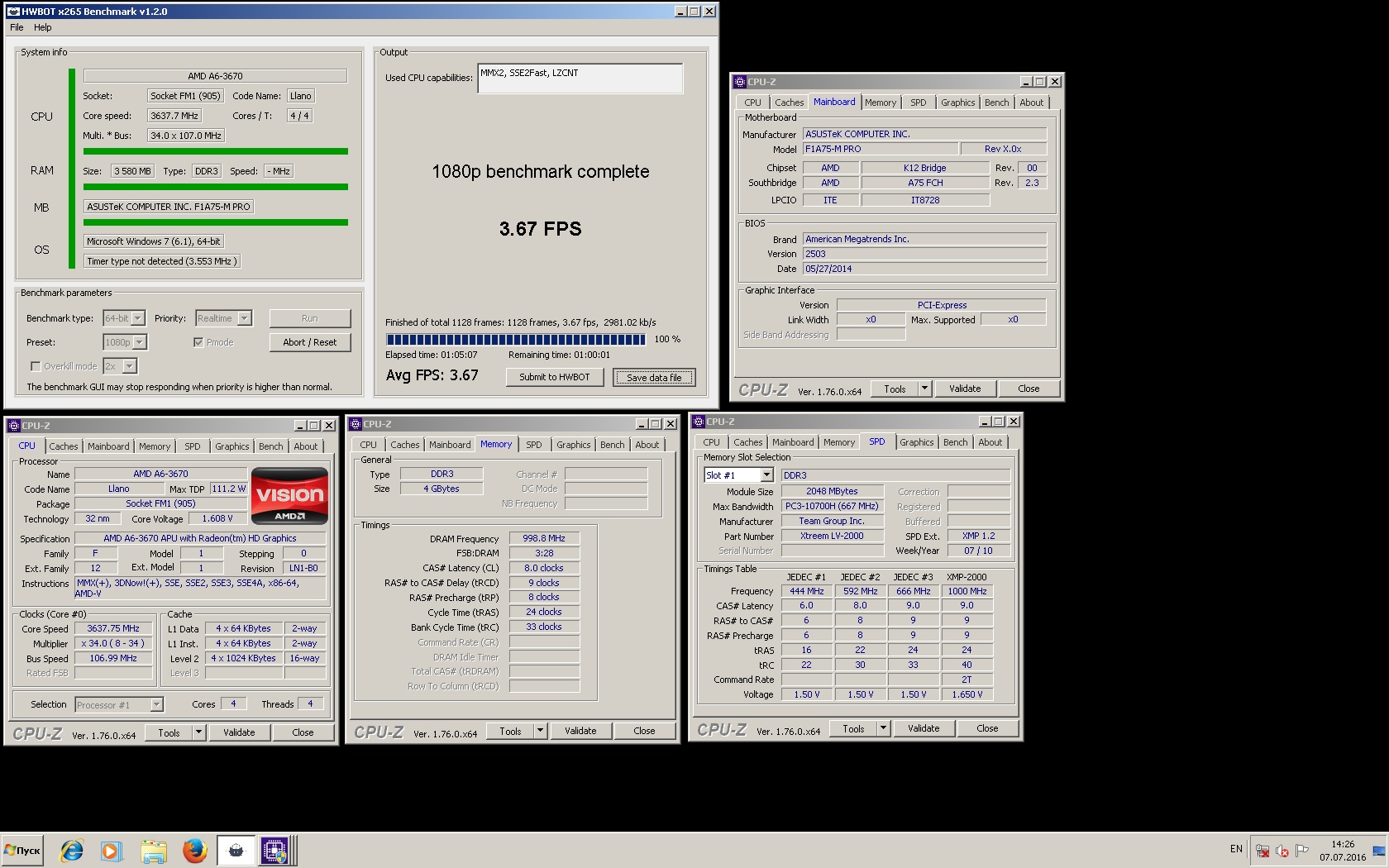1389x868 pixels.
Task: Click the Avg FPS: 3.67 text
Action: pos(432,375)
